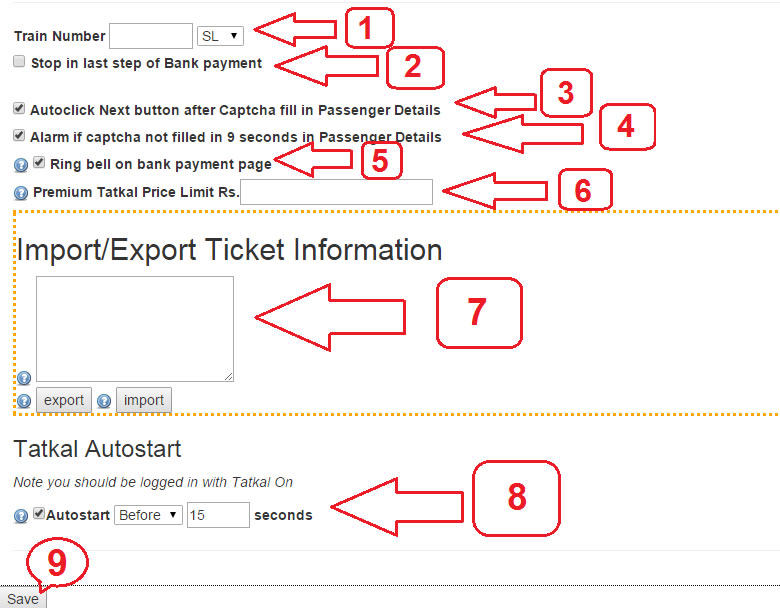Click the Premium Tatkal Price Limit field
Screen dimensions: 780x608
[x=336, y=192]
